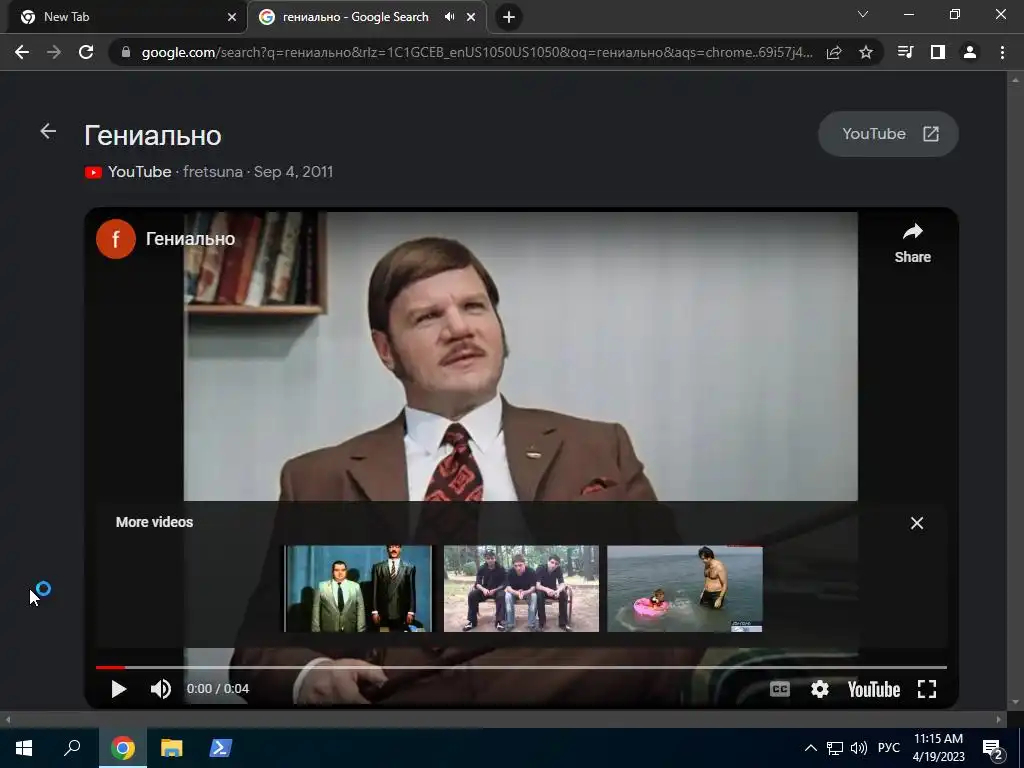Open thumbnail of man in water

[x=684, y=588]
